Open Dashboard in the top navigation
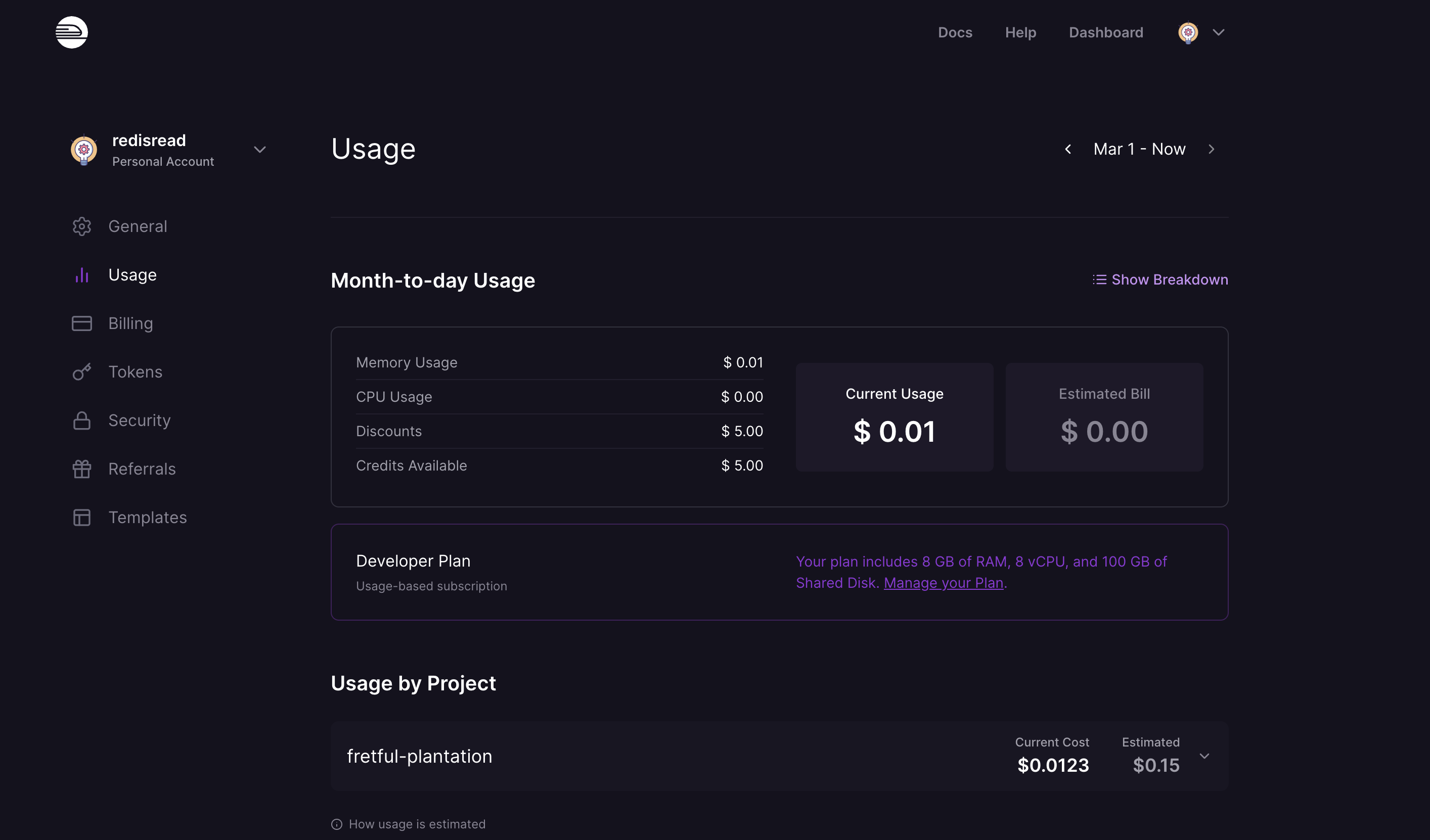 pos(1106,32)
